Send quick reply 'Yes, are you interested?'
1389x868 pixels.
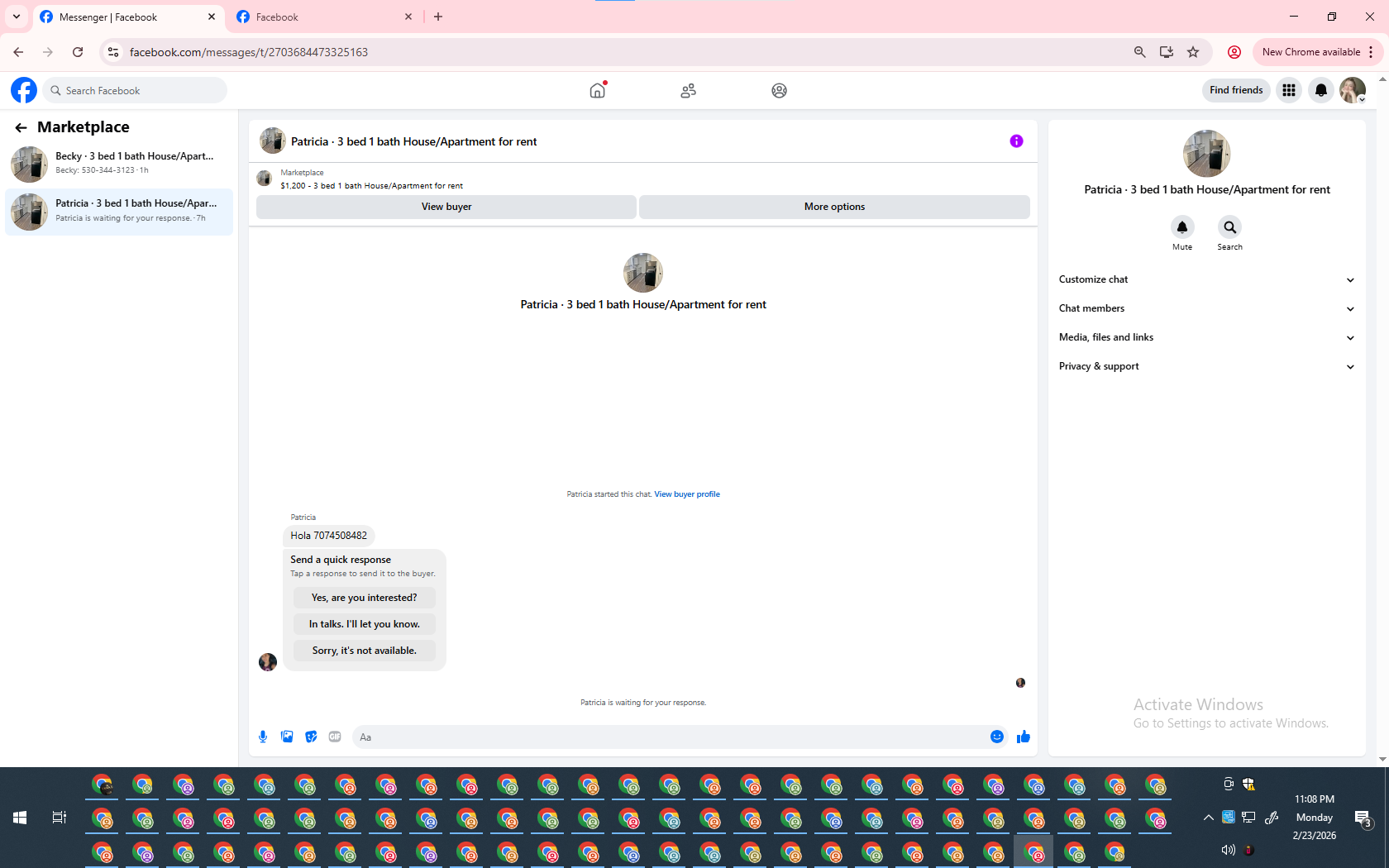tap(364, 598)
